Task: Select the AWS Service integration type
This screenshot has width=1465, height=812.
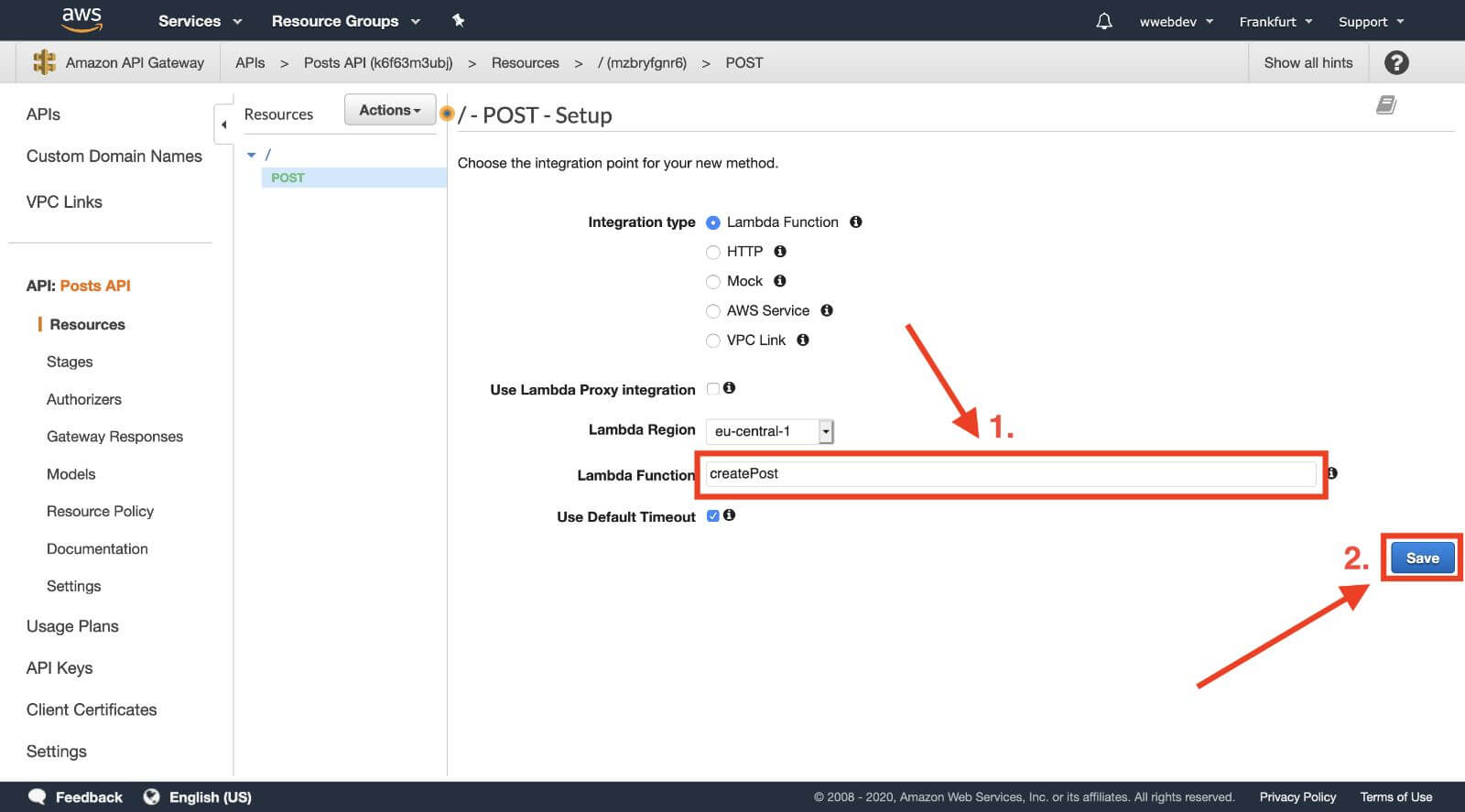Action: (x=713, y=311)
